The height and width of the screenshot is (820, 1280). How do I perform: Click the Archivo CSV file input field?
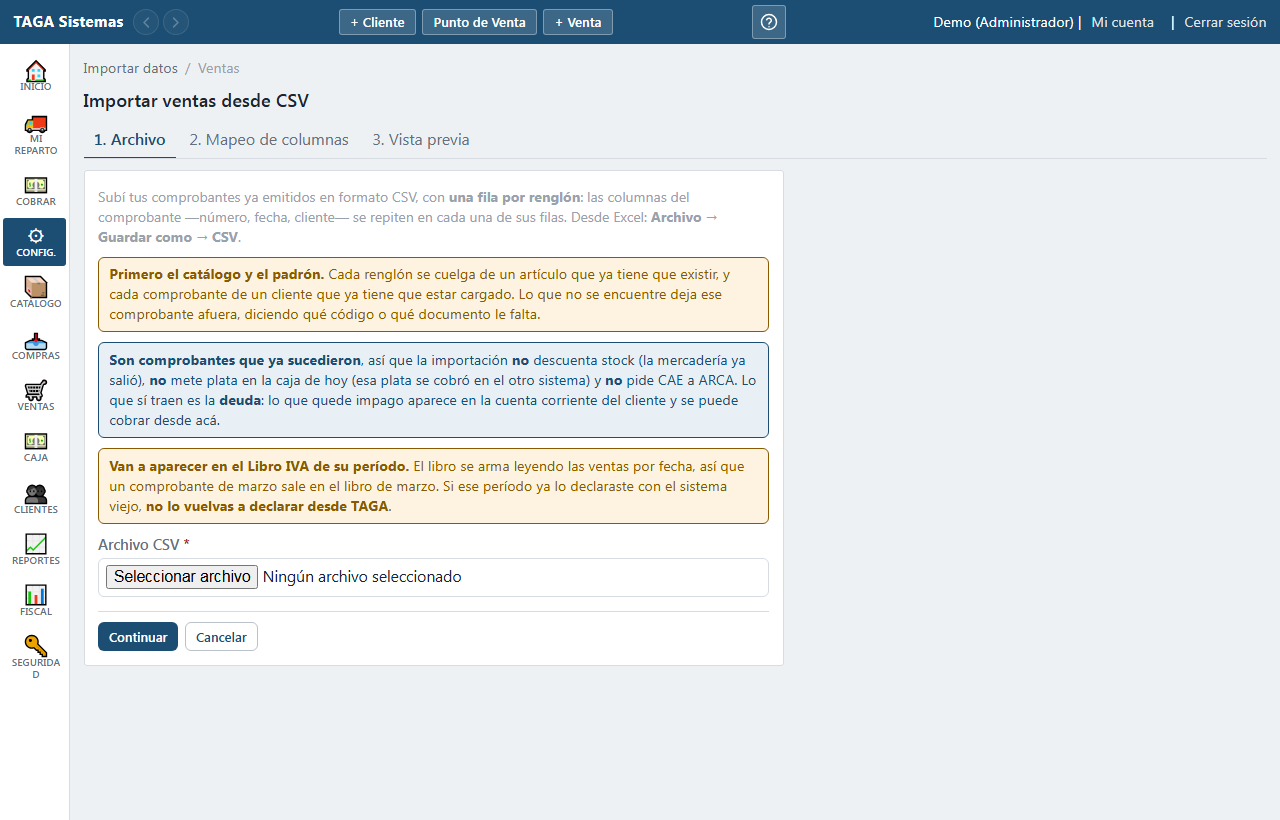coord(433,577)
